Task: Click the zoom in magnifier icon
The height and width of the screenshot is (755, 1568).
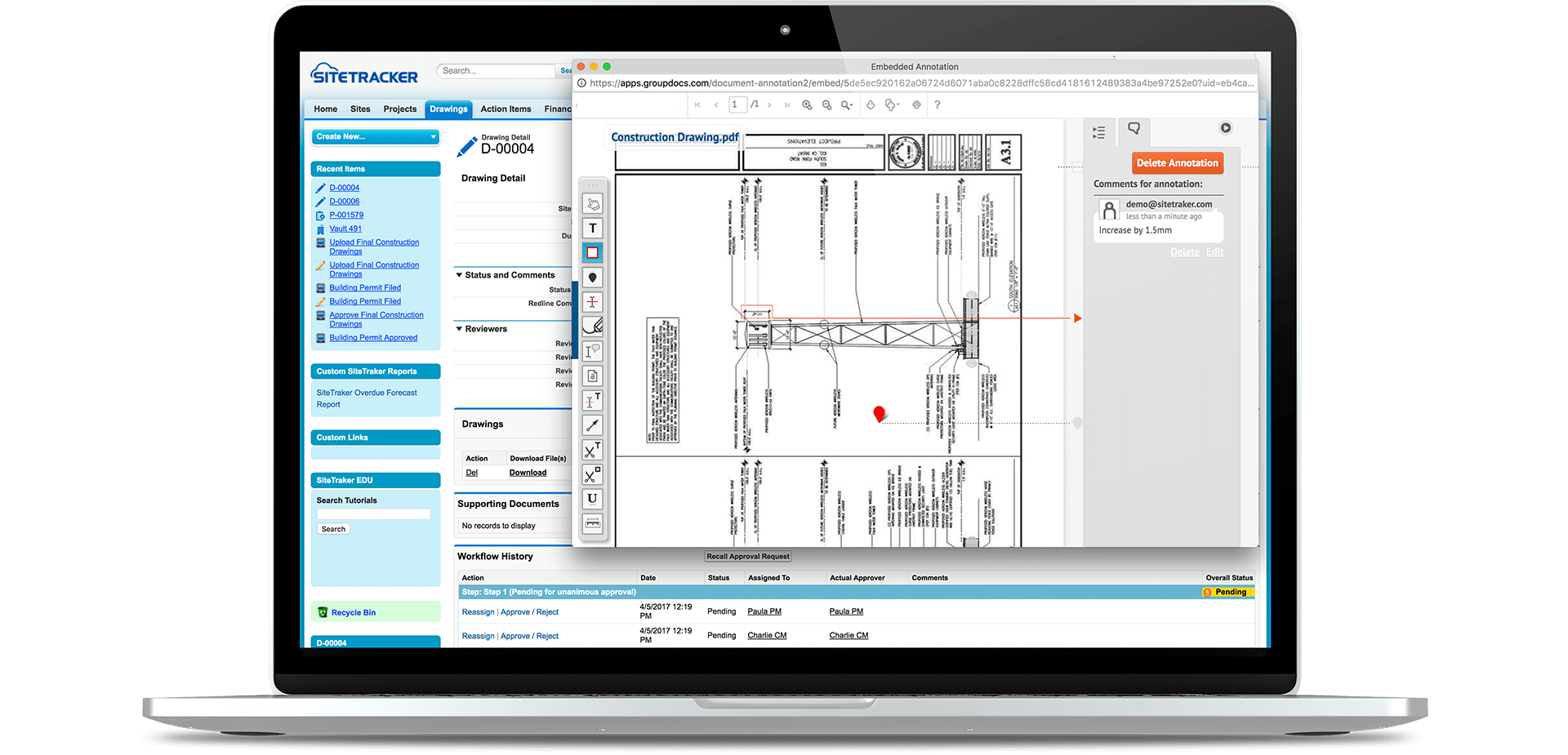Action: click(x=807, y=104)
